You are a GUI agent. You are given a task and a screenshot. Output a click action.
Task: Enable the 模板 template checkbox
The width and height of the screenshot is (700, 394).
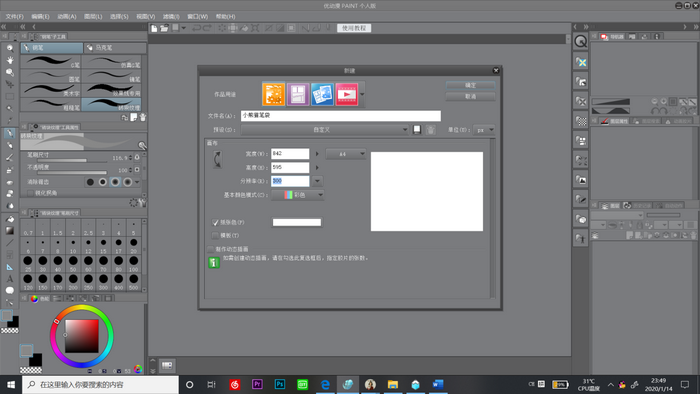tap(215, 235)
